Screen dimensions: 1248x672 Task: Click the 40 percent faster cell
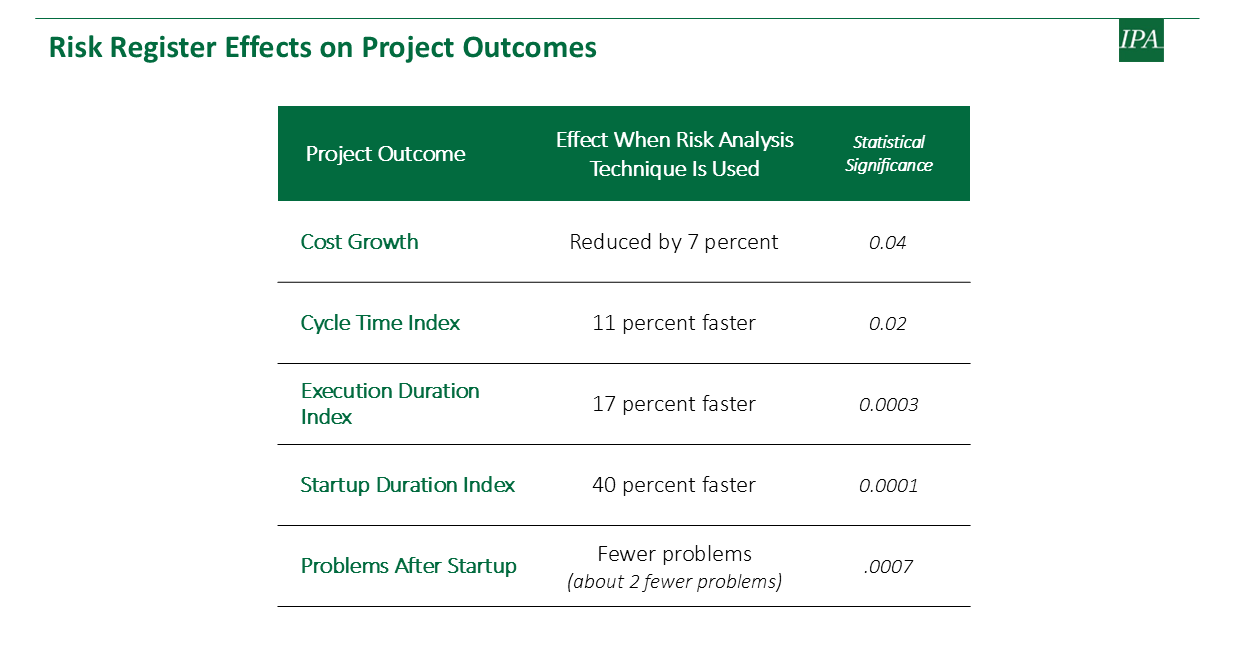click(674, 485)
